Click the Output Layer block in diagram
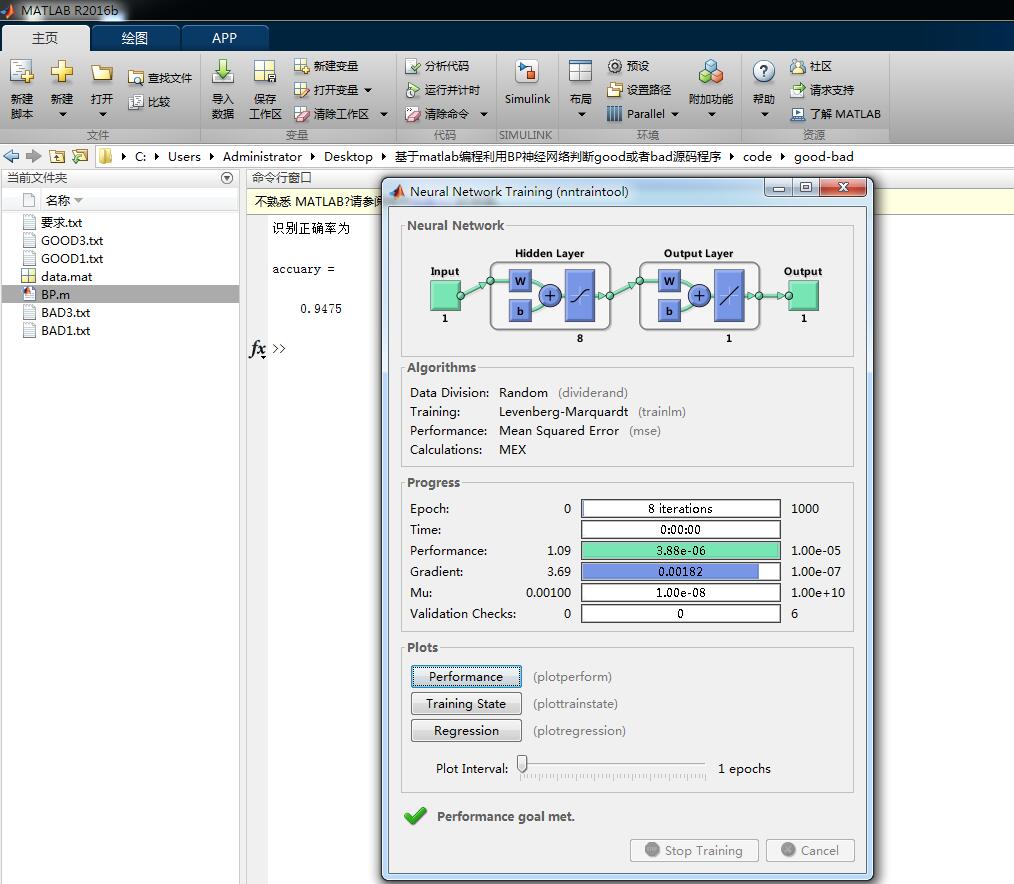Screen dimensions: 1014x884 699,296
